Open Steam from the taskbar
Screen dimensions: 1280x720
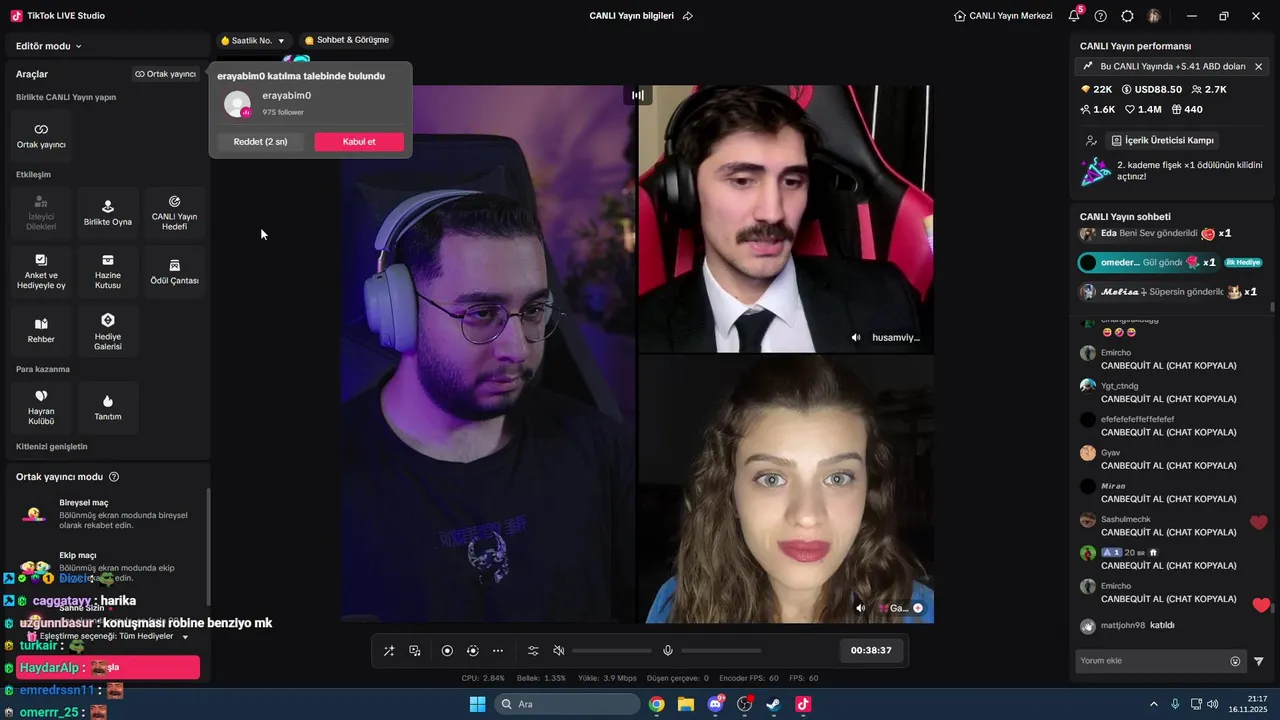(x=773, y=704)
